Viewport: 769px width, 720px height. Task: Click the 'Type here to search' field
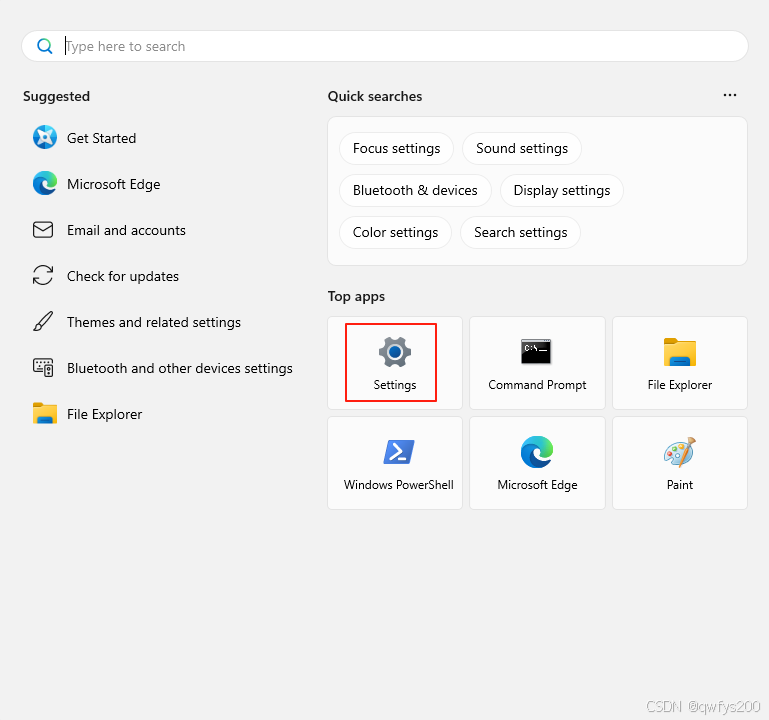(x=385, y=46)
